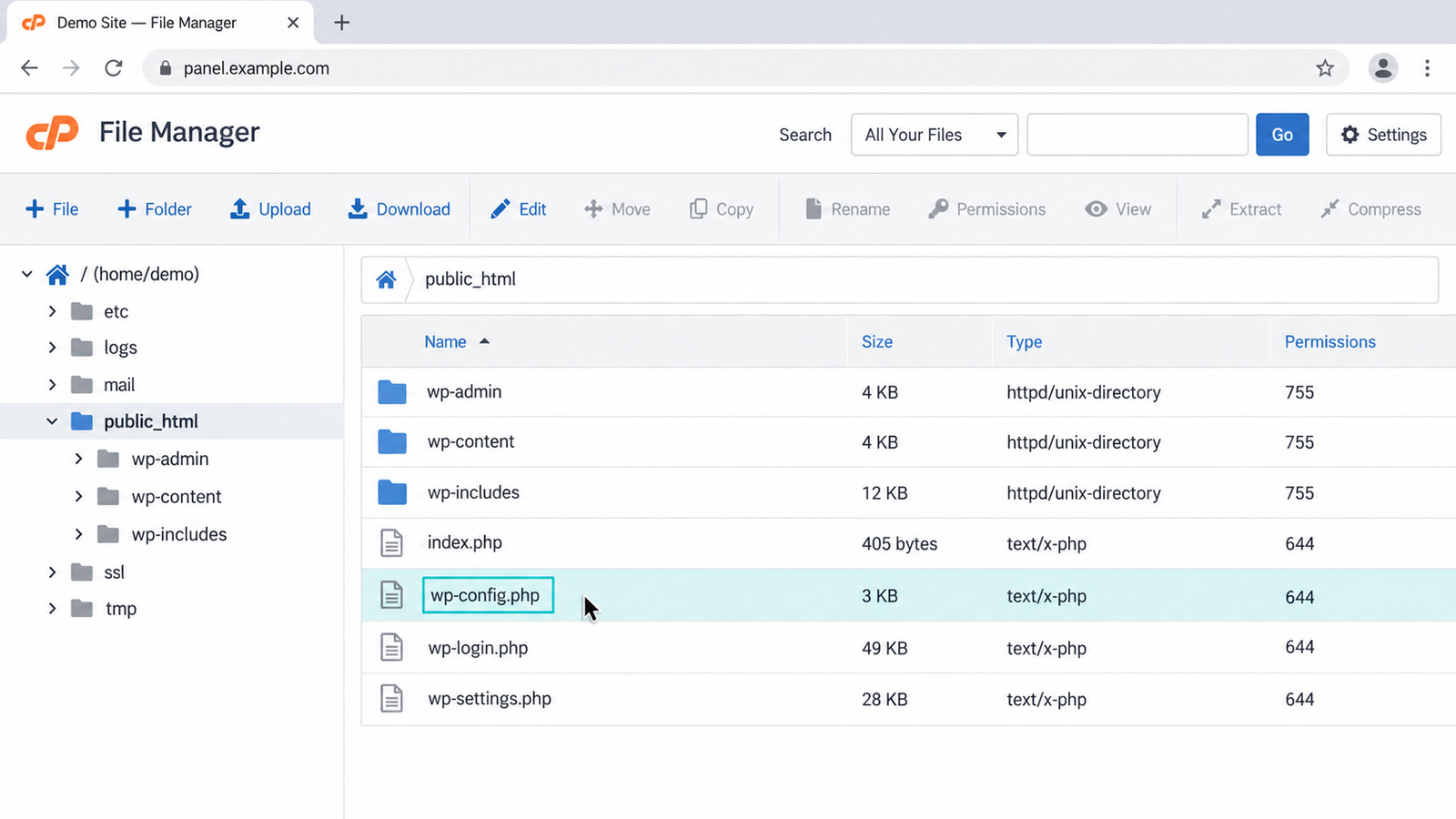Screen dimensions: 1456x819
Task: Click the wp-includes folder icon in the list
Action: [392, 492]
